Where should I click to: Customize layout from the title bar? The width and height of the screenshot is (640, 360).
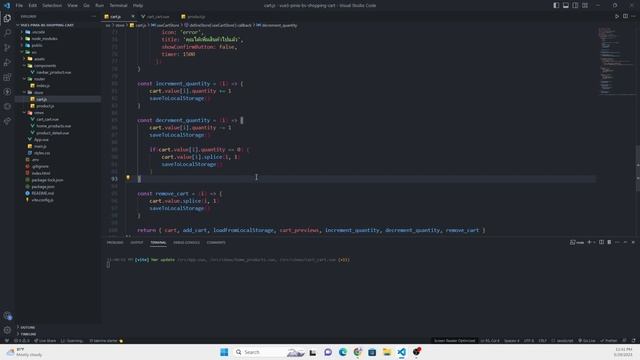click(x=585, y=5)
